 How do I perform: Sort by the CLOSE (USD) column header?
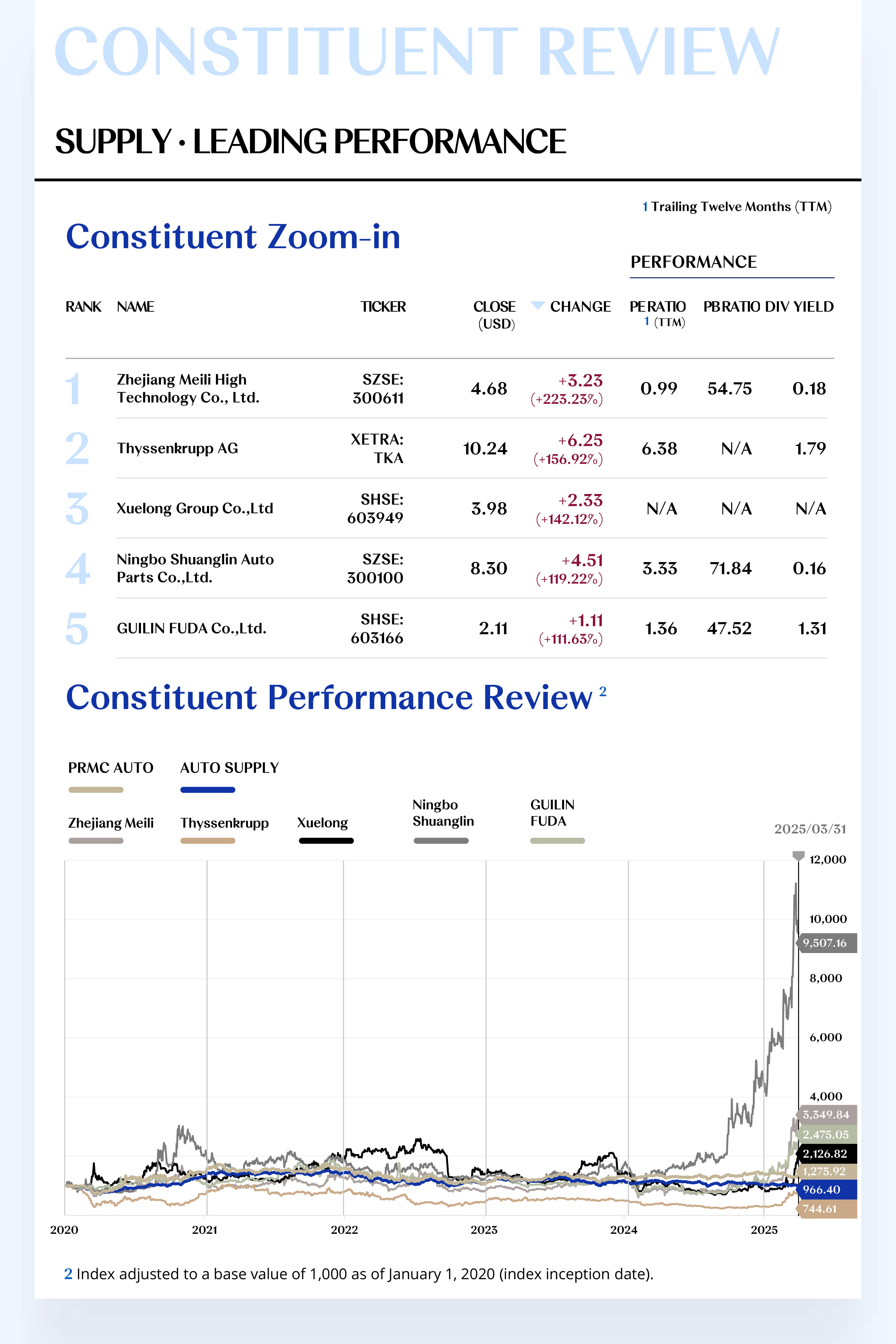495,315
